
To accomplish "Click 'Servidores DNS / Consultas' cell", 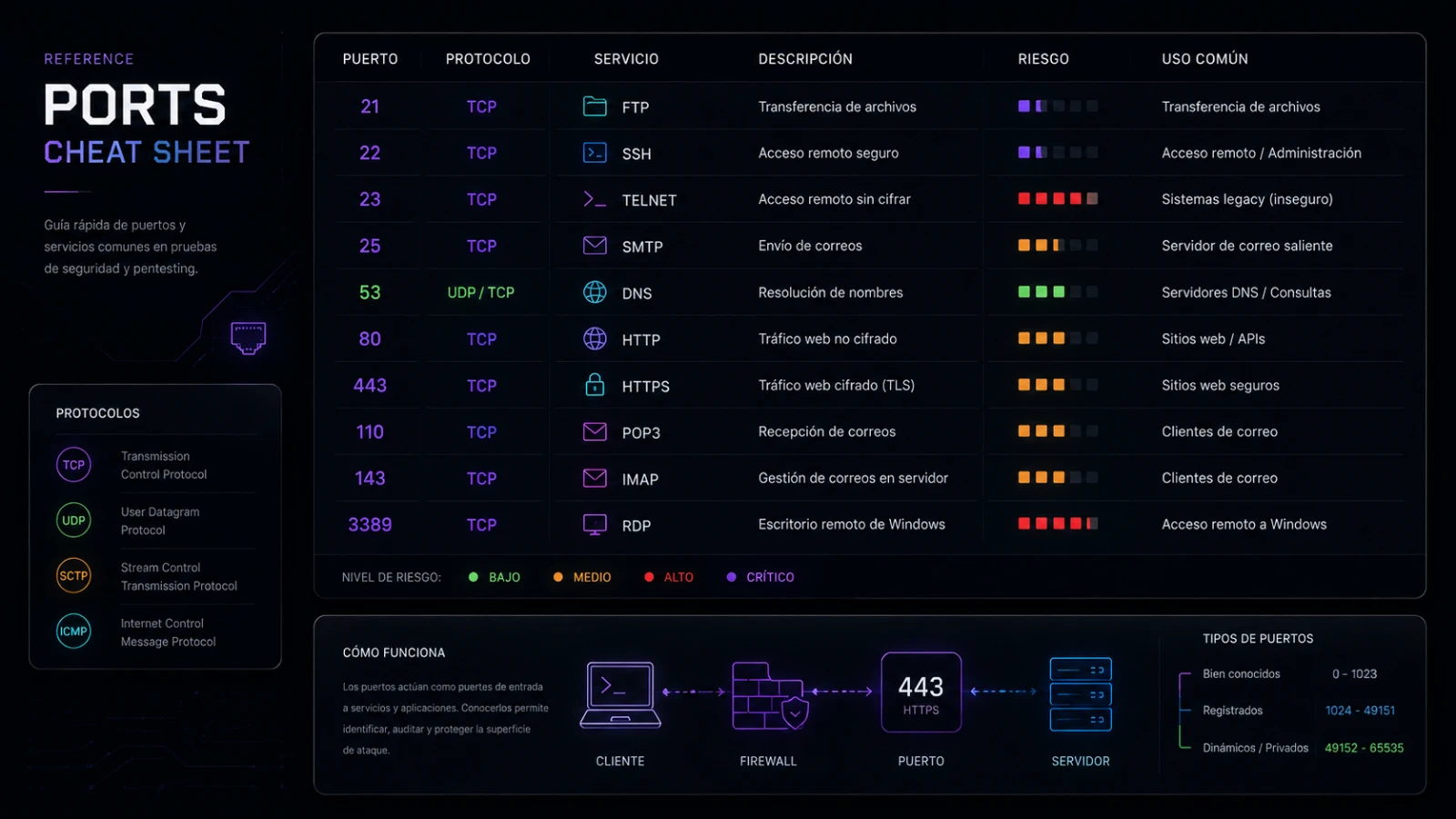I will [1246, 292].
